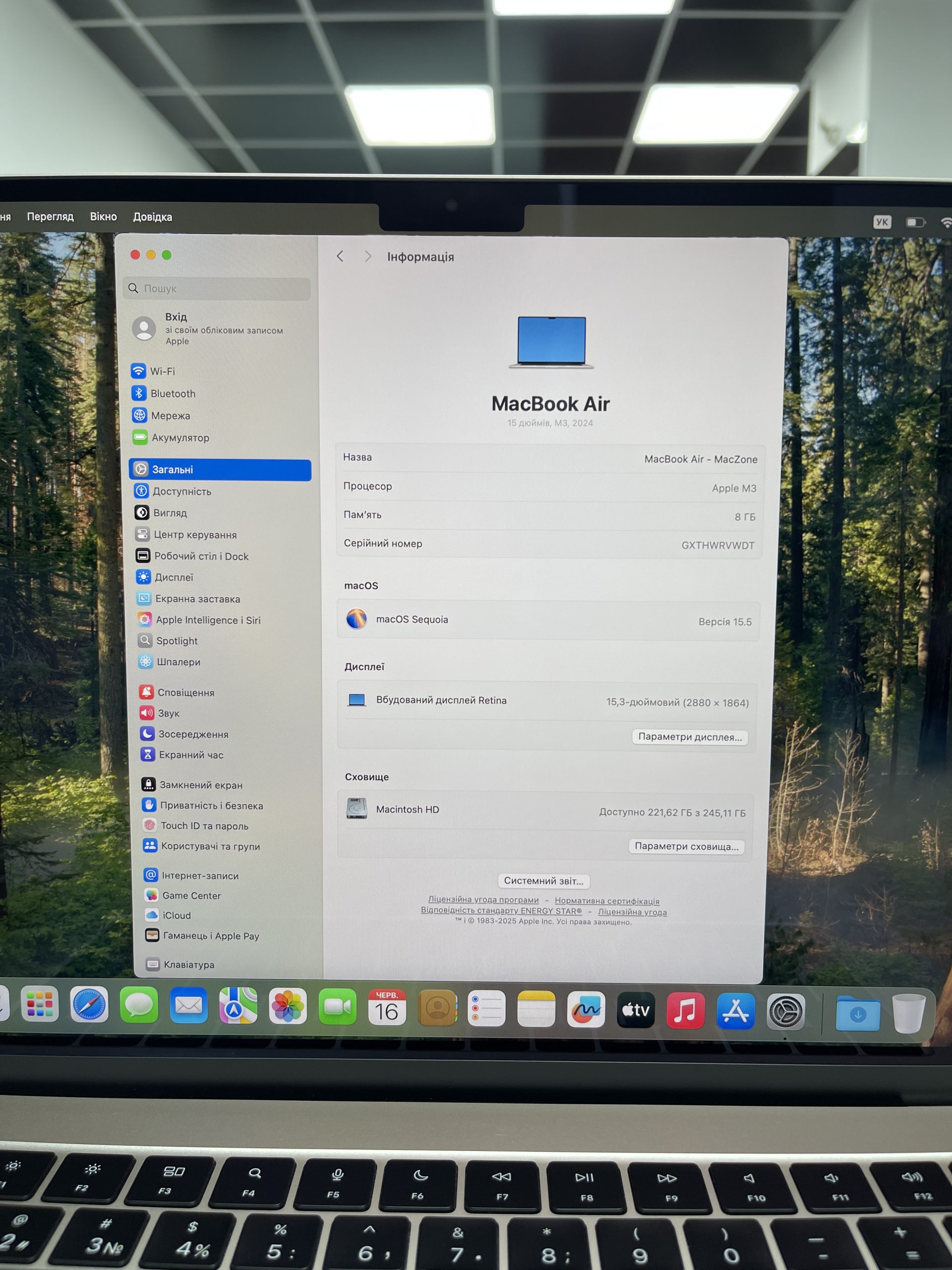
Task: Open Ліцензійна угода програми link
Action: click(483, 900)
